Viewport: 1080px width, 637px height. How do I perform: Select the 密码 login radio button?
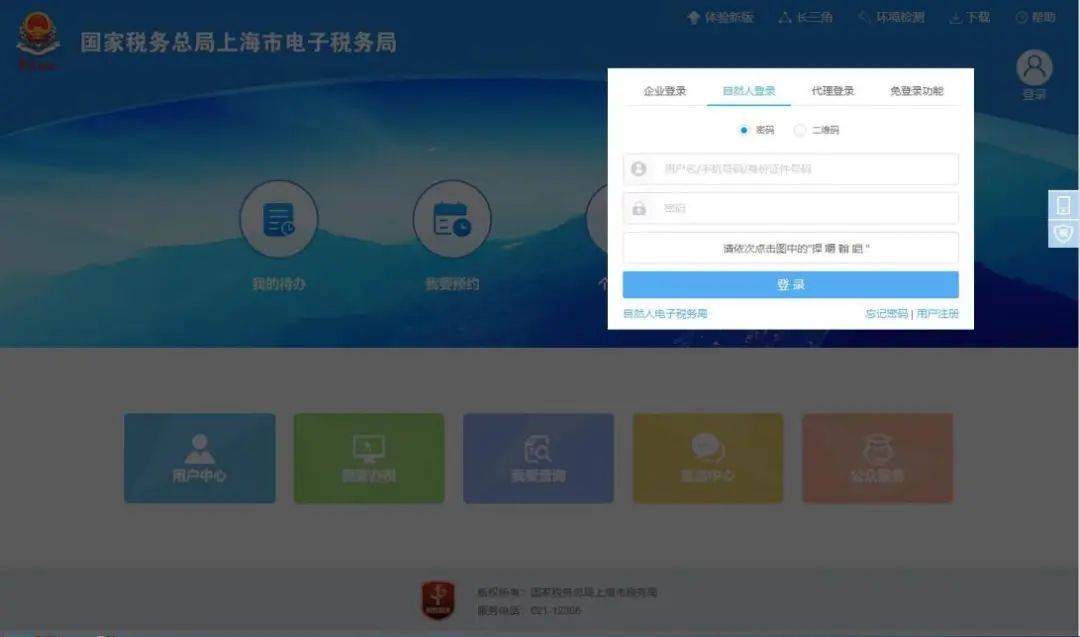(743, 130)
